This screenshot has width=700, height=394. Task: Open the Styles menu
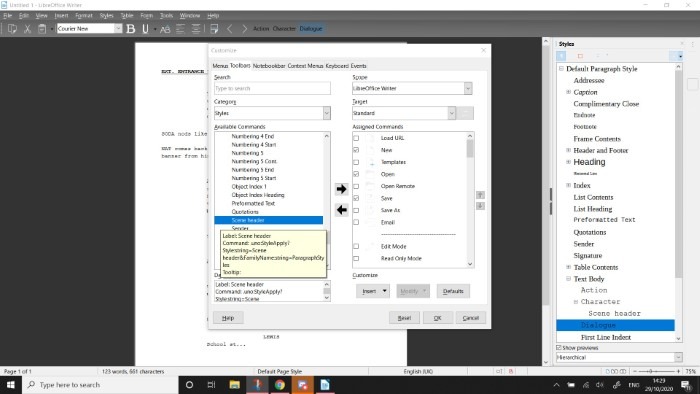click(106, 16)
